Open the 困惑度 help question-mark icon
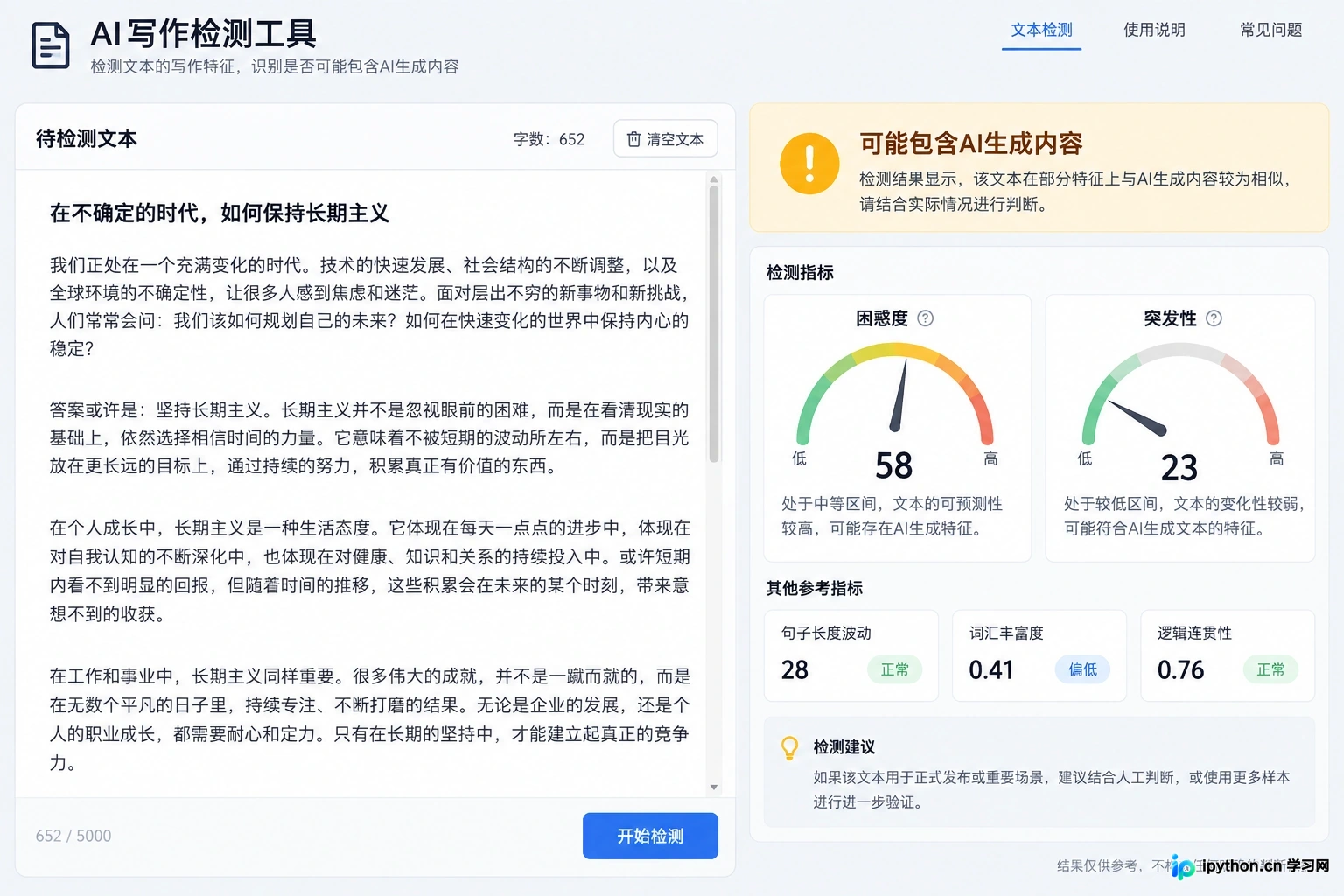The height and width of the screenshot is (896, 1344). coord(925,318)
